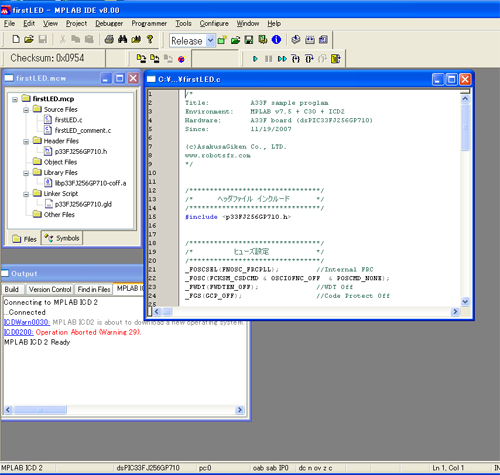Click Output scrollbar right arrow

pyautogui.click(x=239, y=410)
